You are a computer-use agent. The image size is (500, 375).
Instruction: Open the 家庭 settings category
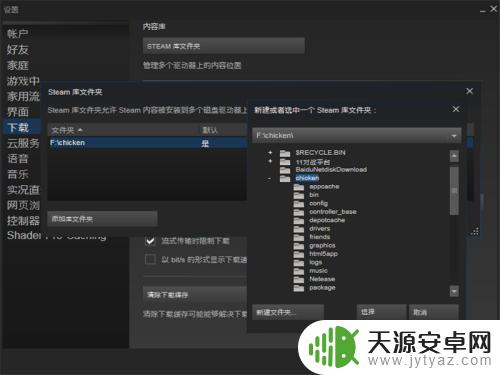coord(18,65)
